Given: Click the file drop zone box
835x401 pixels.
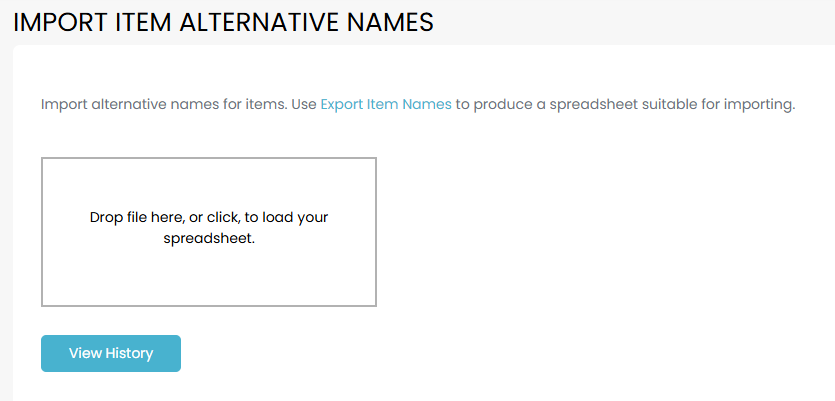Looking at the screenshot, I should coord(208,231).
